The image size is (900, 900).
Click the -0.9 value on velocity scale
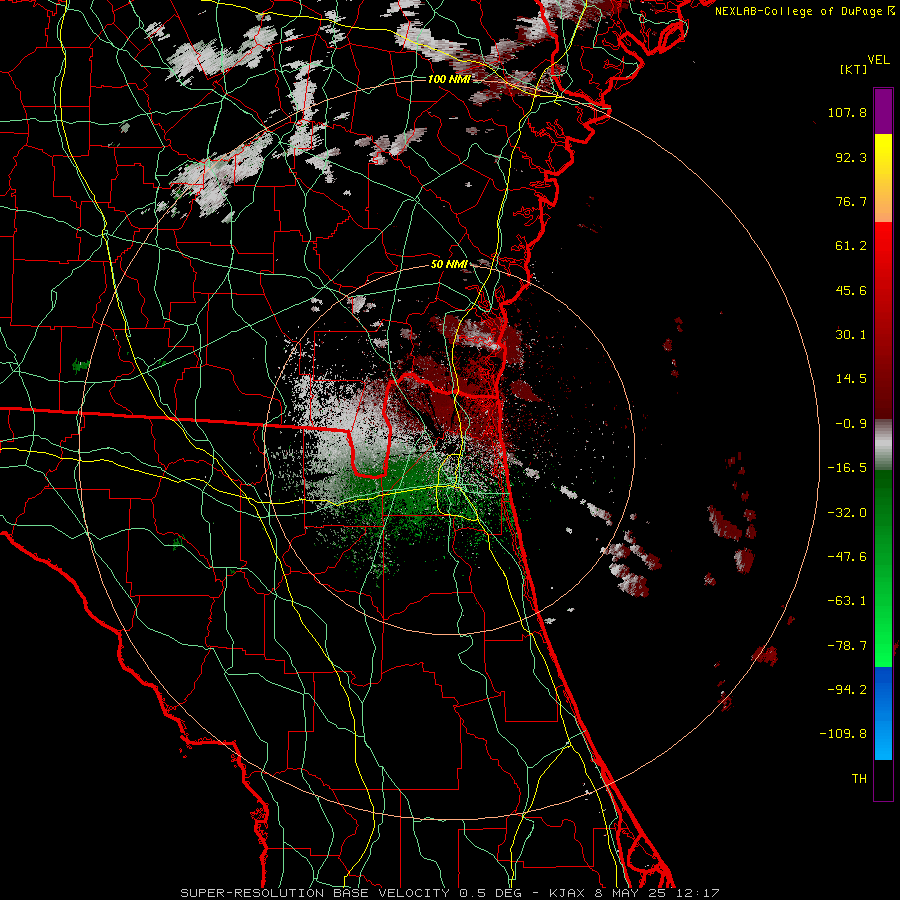pyautogui.click(x=851, y=424)
